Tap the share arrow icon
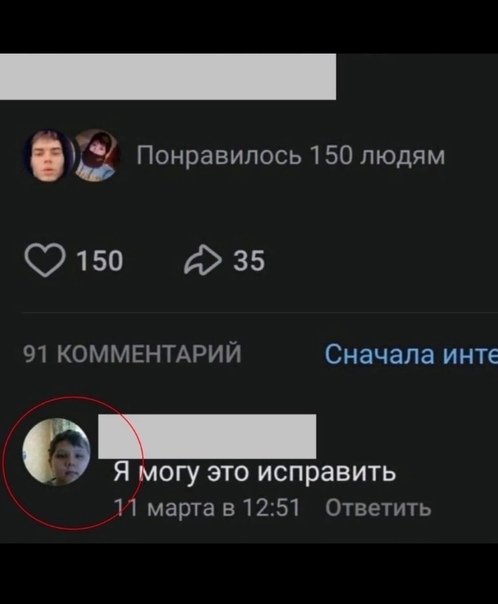Image resolution: width=498 pixels, height=604 pixels. tap(203, 260)
